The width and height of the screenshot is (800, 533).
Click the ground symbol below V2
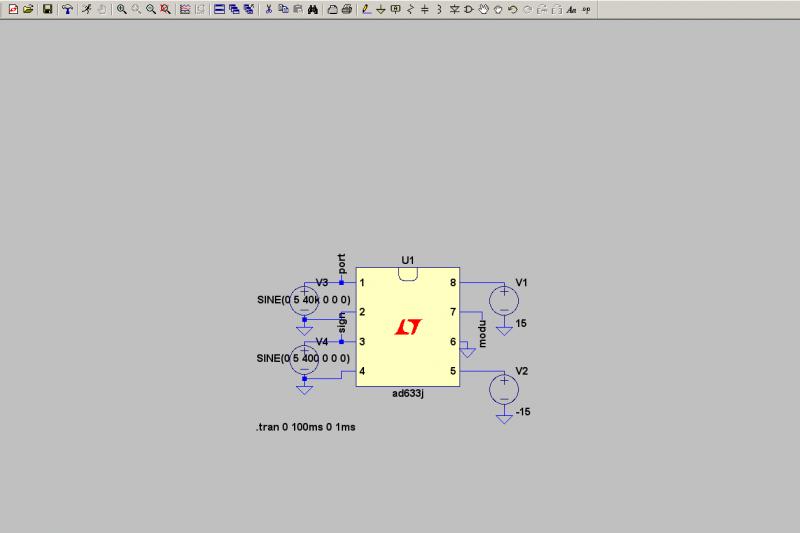click(x=504, y=419)
